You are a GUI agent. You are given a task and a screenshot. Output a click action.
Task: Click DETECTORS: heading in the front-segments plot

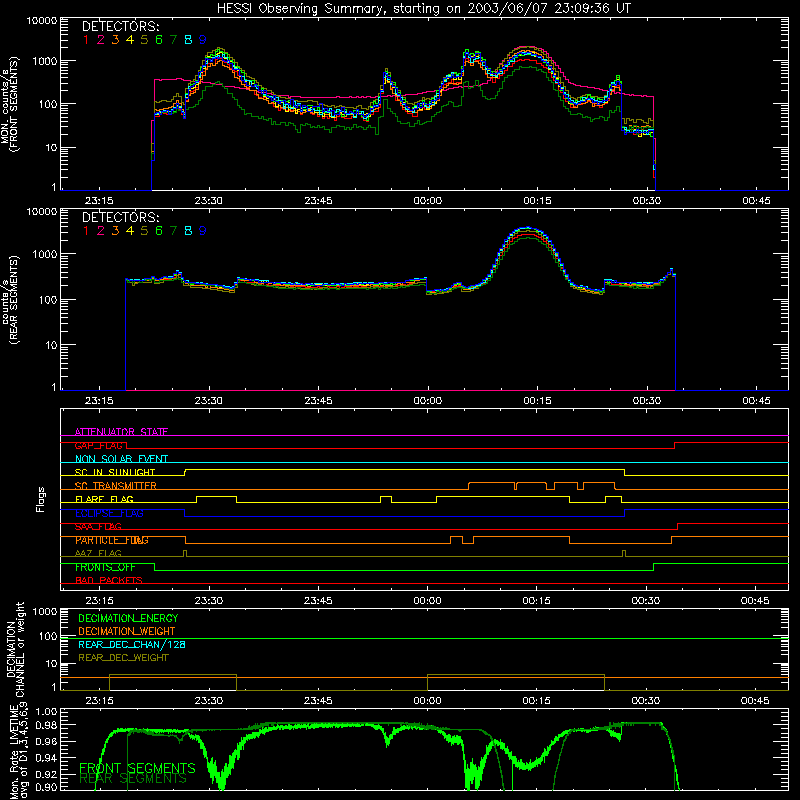click(121, 26)
